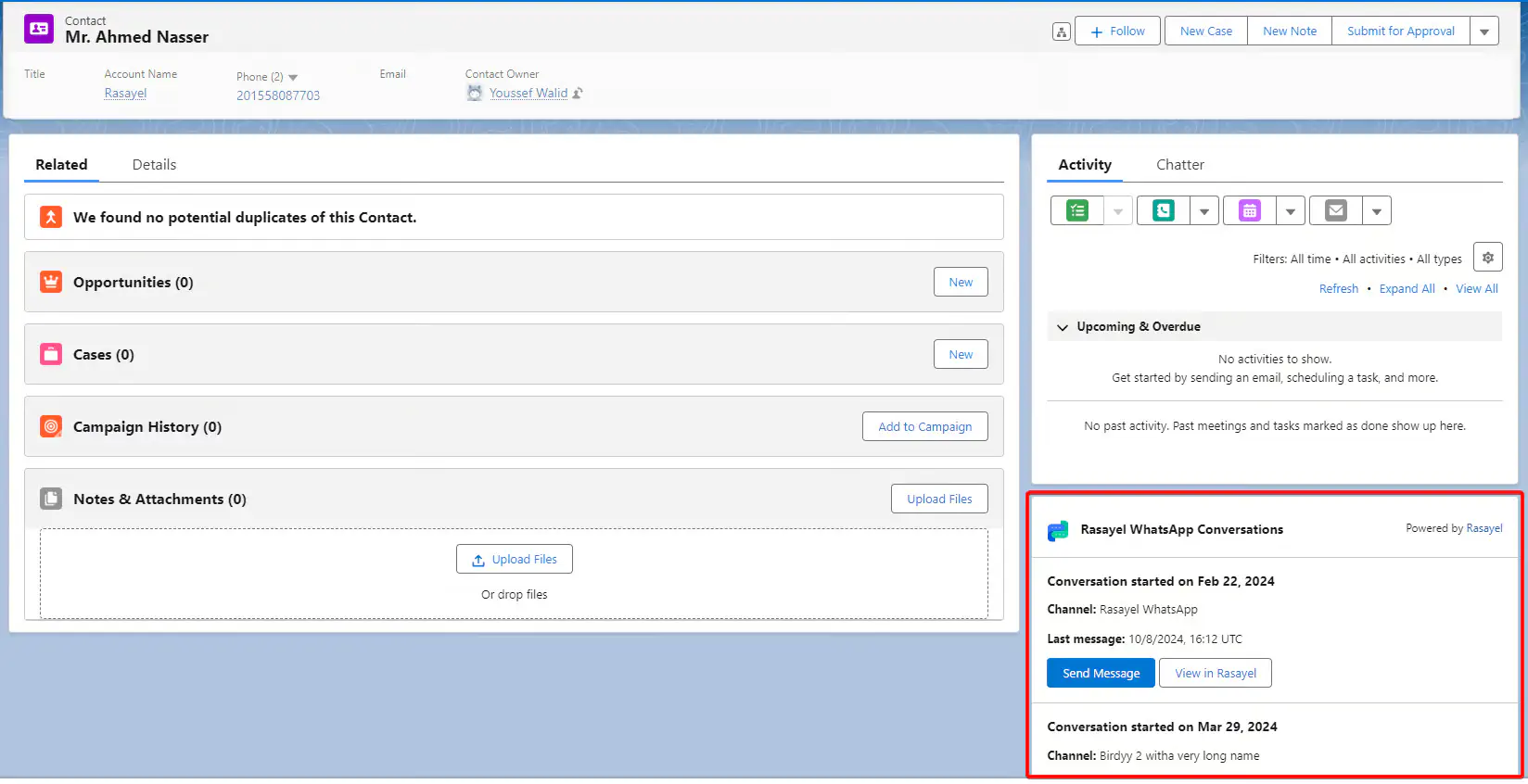1528x784 pixels.
Task: Click View in Rasayel button
Action: coord(1216,673)
